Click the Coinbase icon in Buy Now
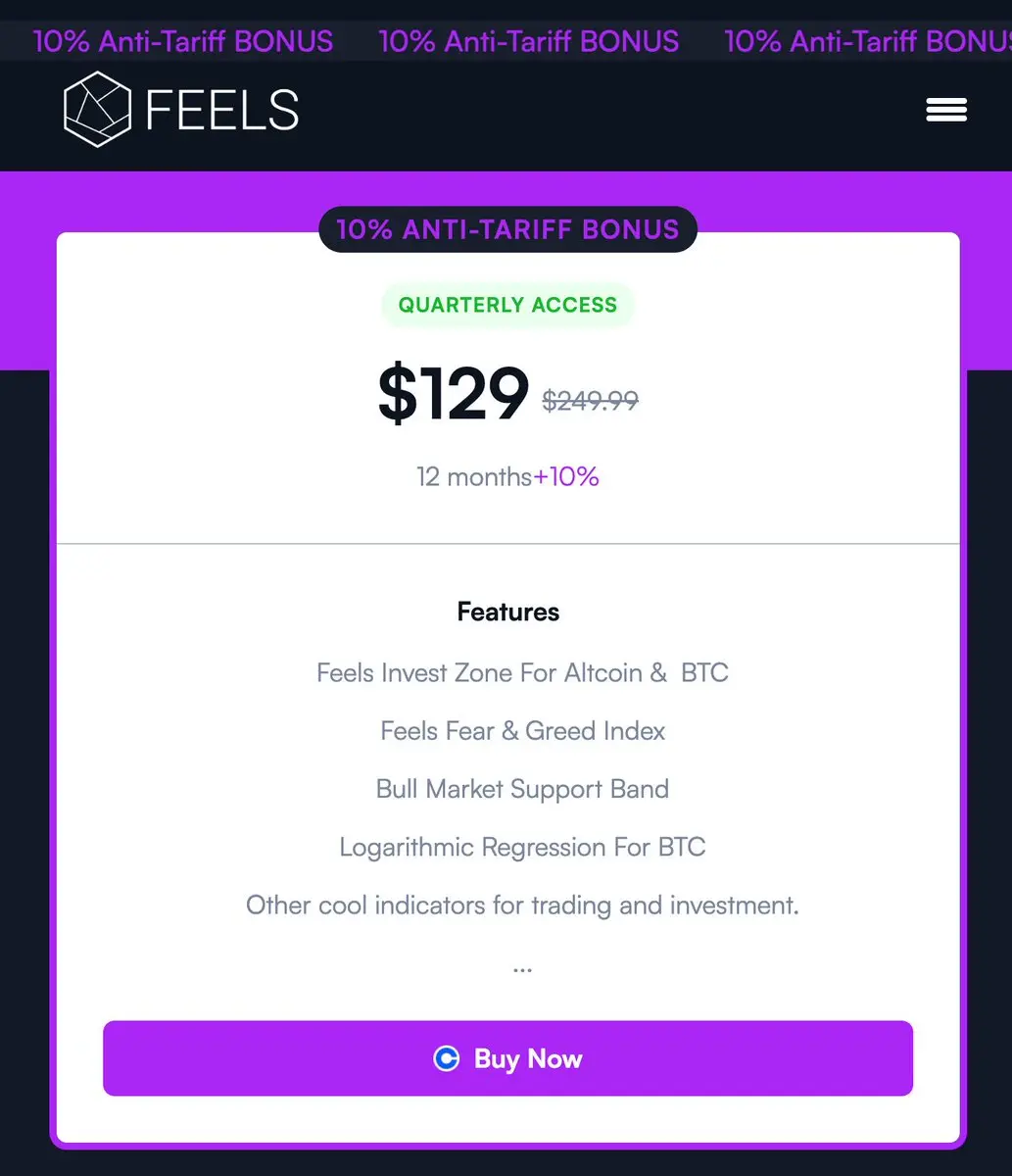This screenshot has height=1176, width=1012. [447, 1058]
